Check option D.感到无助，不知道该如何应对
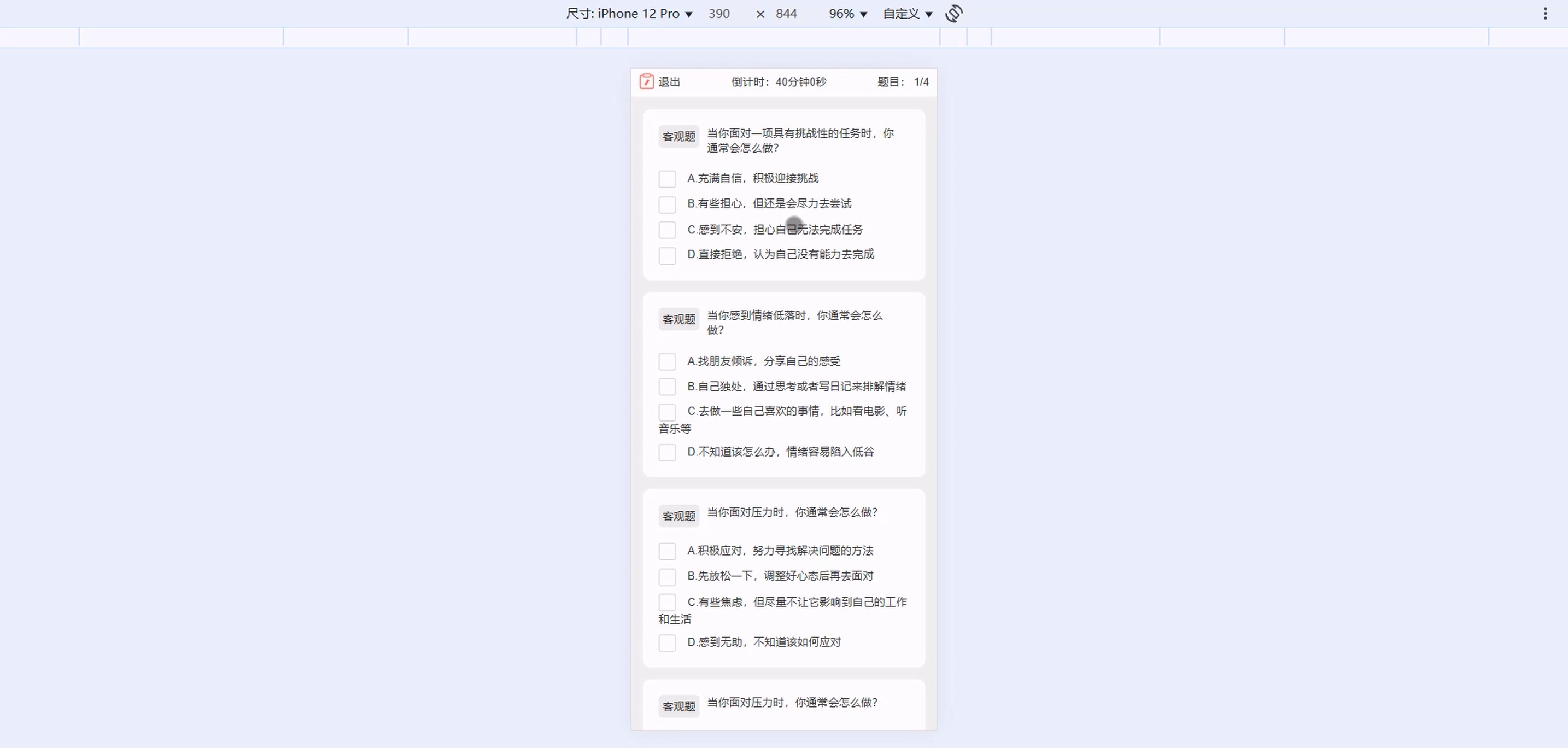This screenshot has width=1568, height=748. point(667,642)
